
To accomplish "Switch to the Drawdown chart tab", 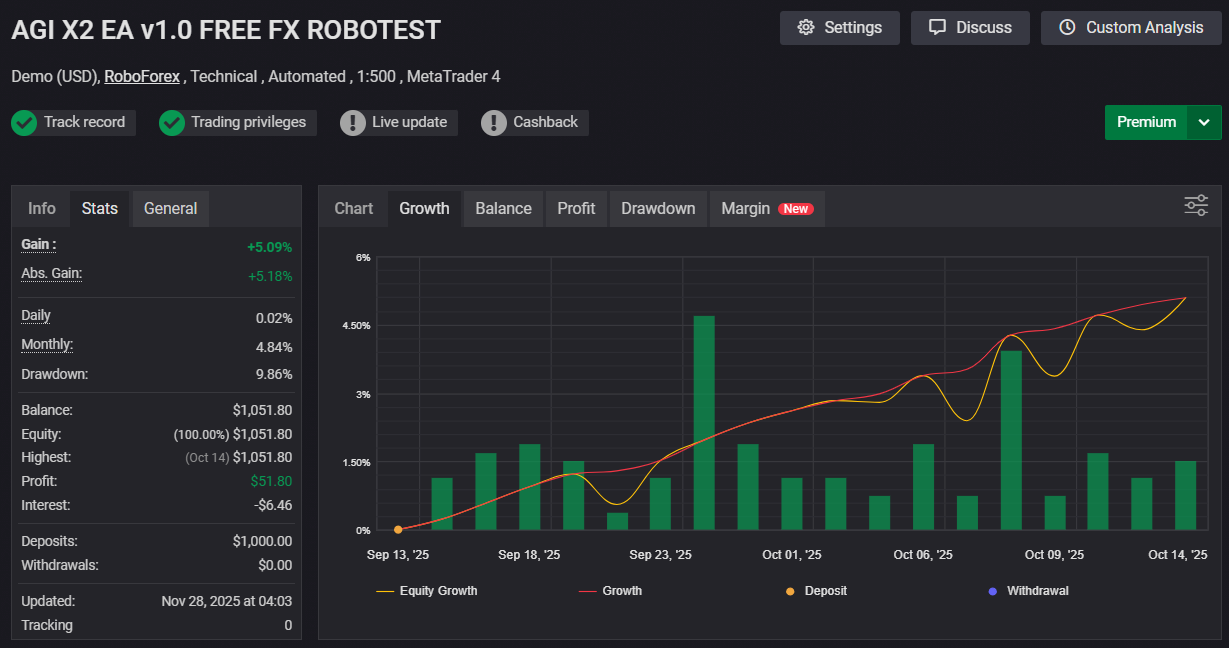I will click(658, 209).
